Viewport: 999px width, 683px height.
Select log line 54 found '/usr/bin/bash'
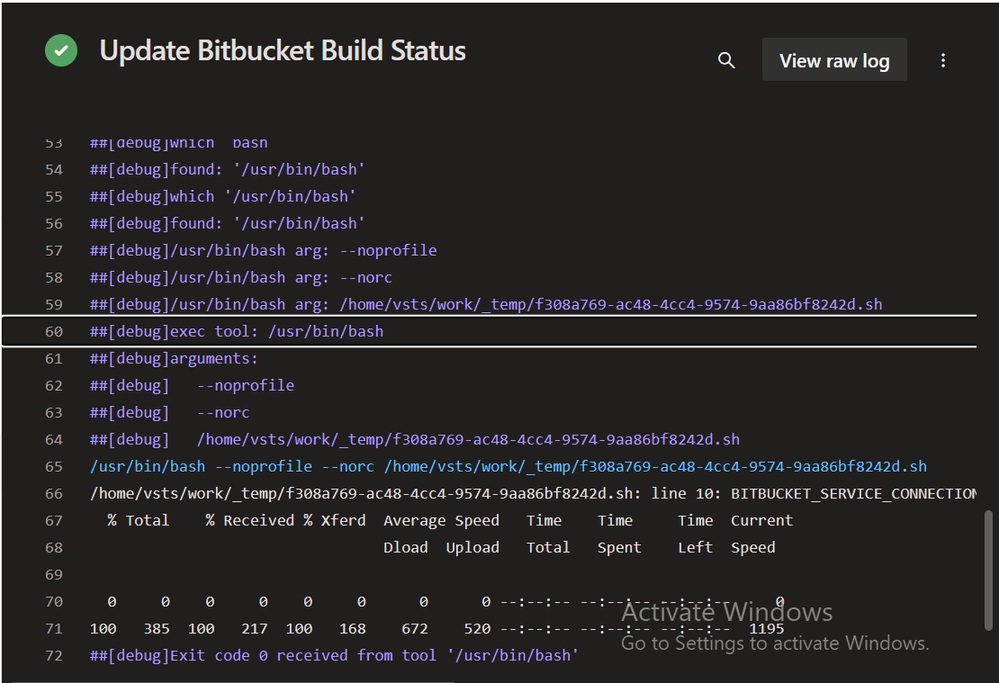(227, 169)
